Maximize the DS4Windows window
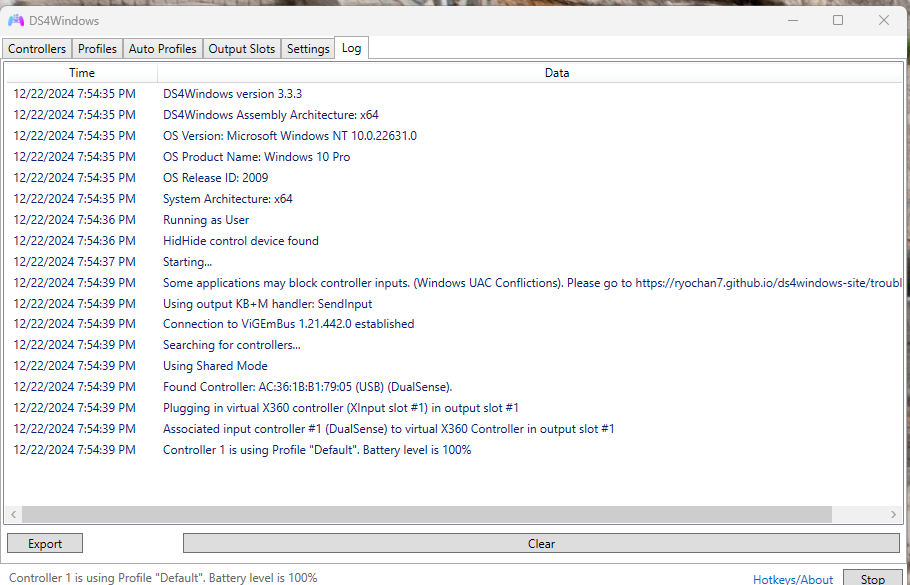 (x=837, y=20)
